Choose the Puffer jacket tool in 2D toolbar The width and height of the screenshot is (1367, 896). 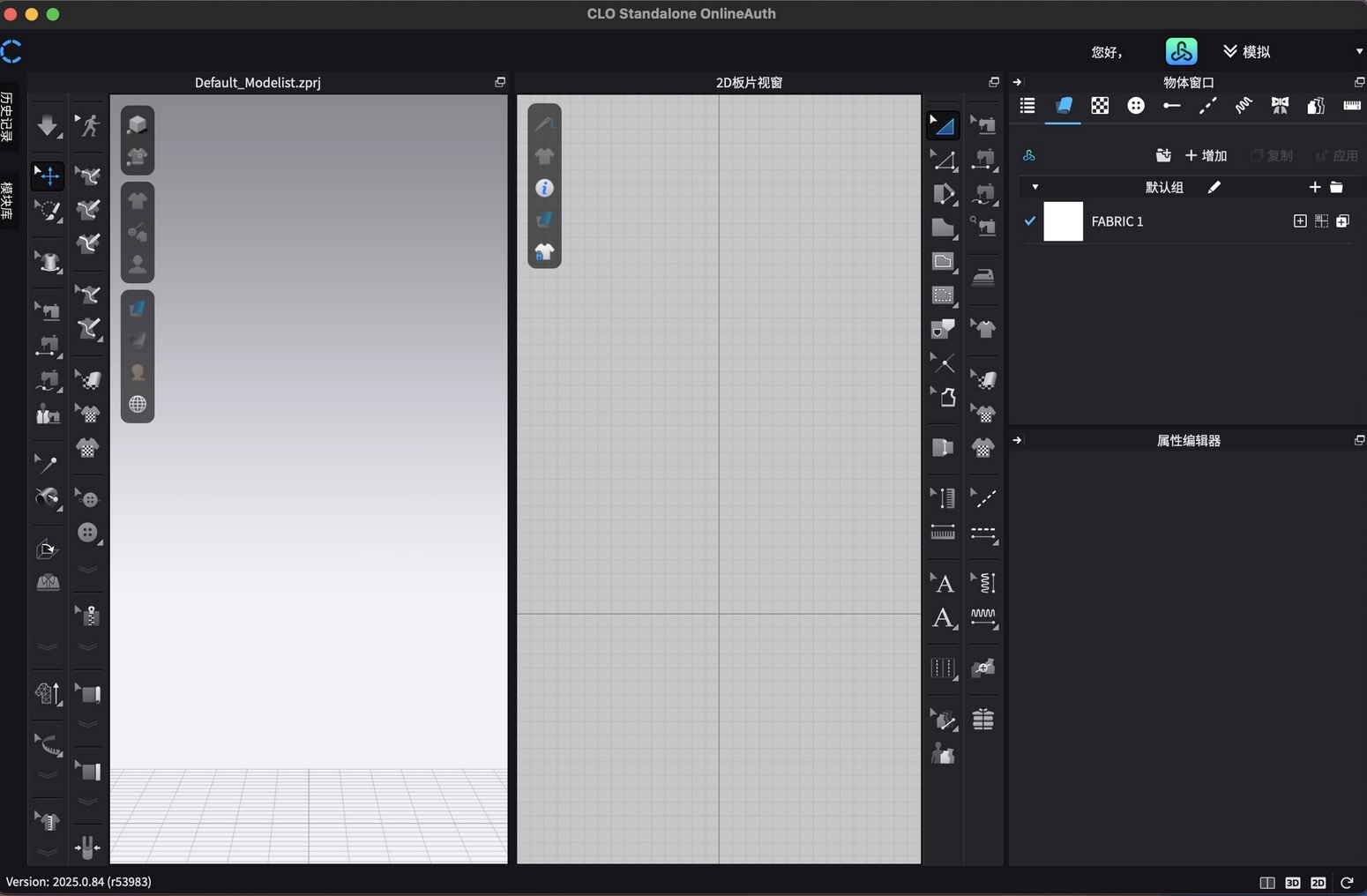coord(983,720)
